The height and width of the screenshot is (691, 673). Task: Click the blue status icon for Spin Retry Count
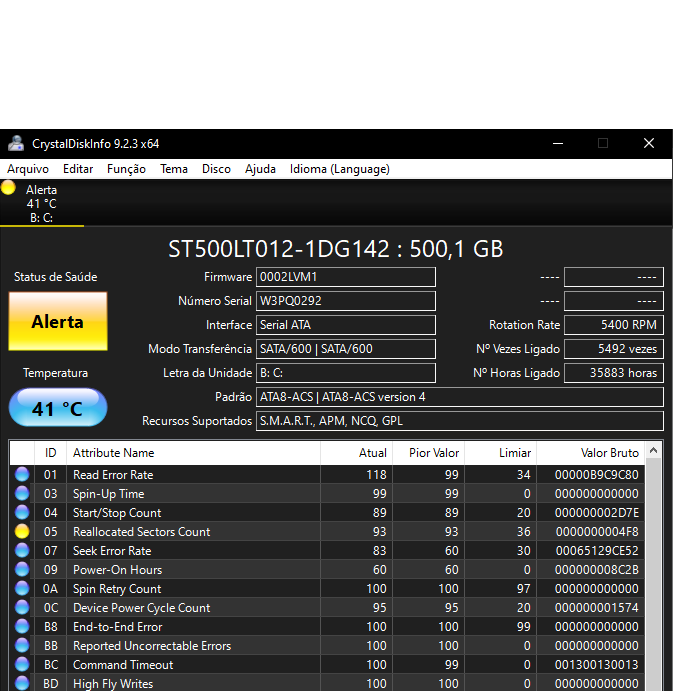[22, 588]
